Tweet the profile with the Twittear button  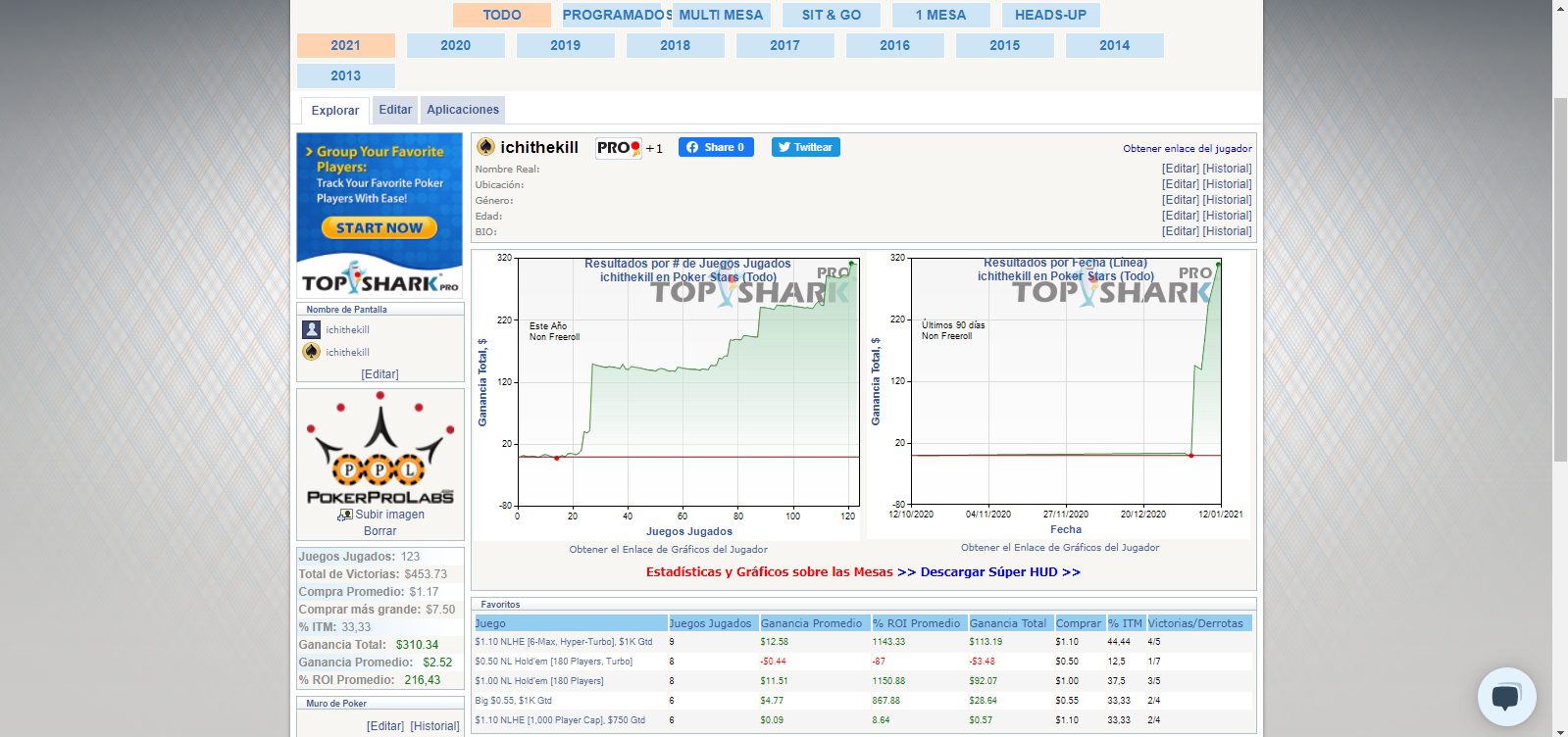806,147
